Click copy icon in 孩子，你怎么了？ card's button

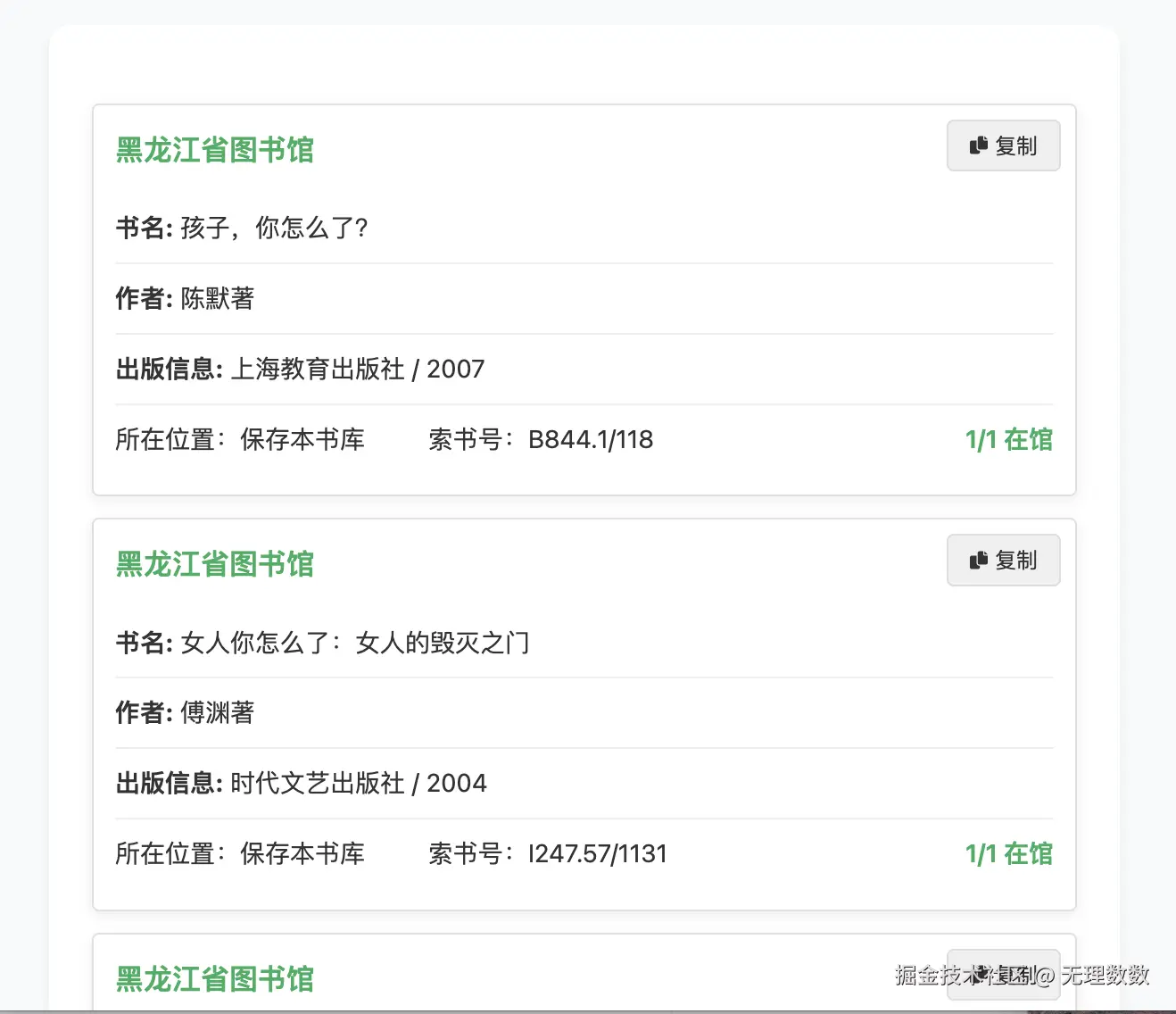(979, 145)
